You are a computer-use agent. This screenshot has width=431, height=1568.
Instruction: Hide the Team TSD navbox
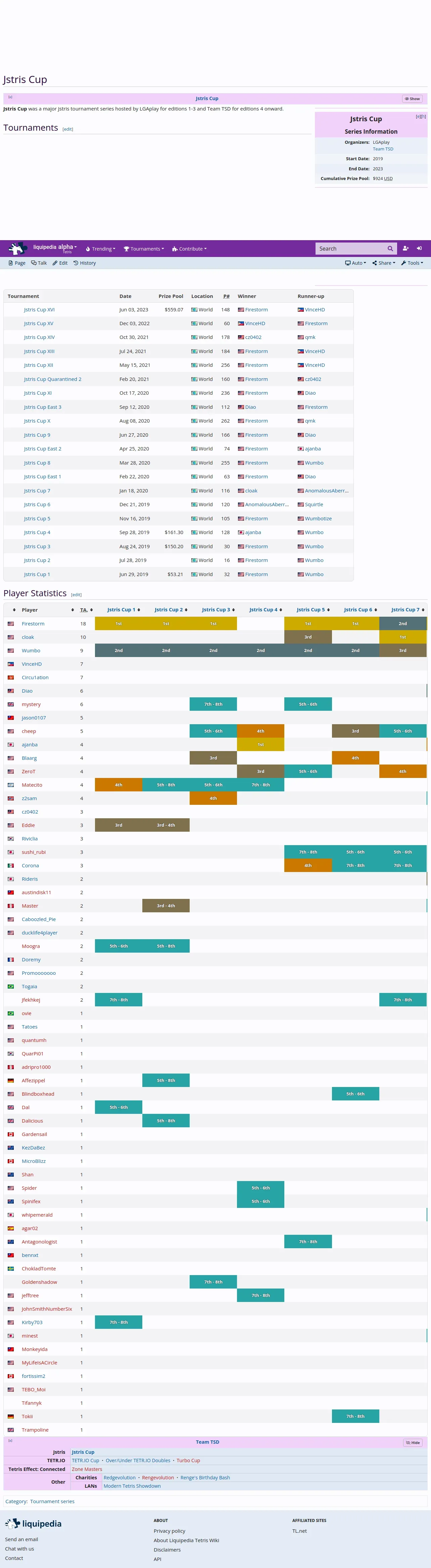413,1443
